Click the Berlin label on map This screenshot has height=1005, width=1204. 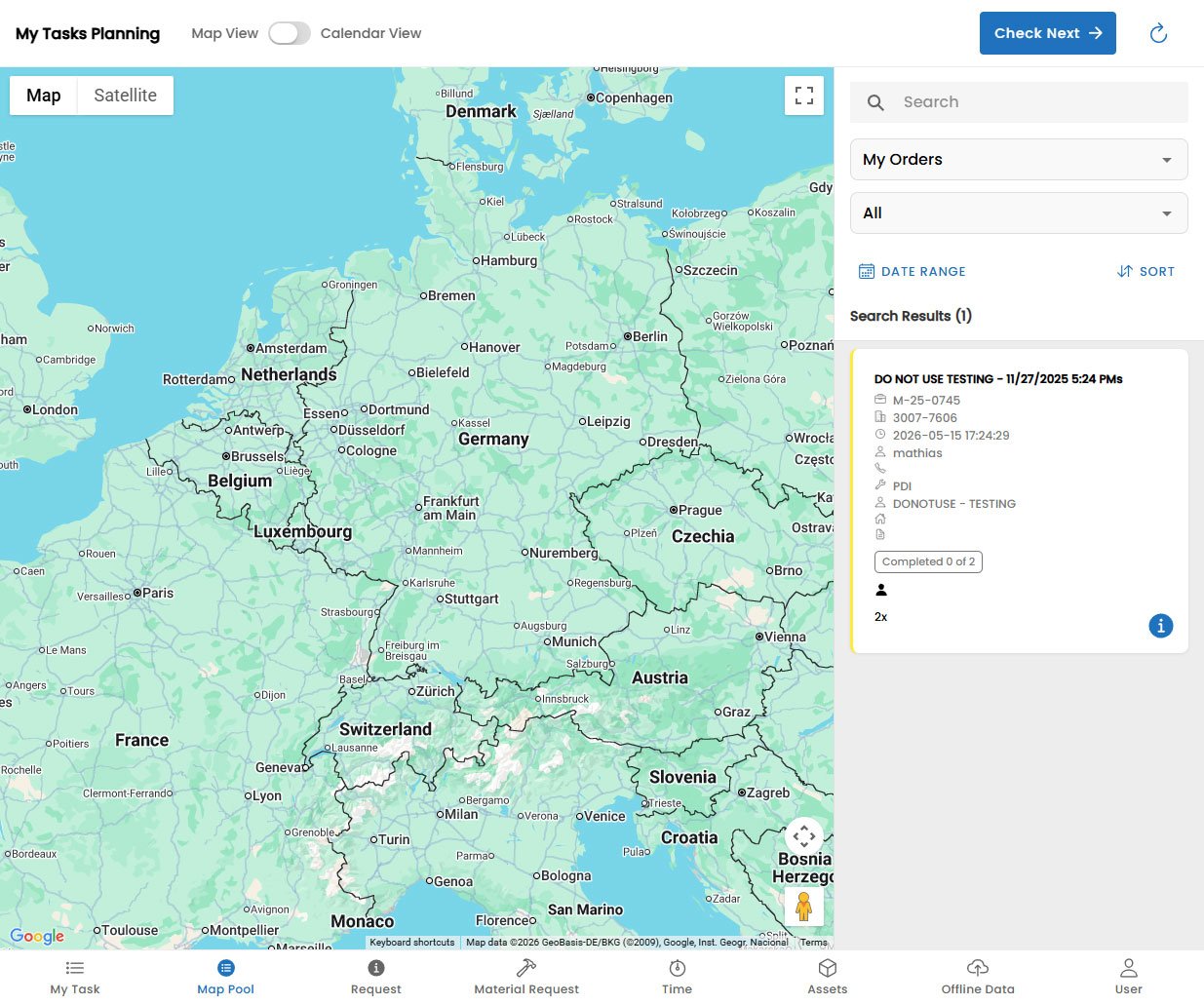(x=650, y=336)
